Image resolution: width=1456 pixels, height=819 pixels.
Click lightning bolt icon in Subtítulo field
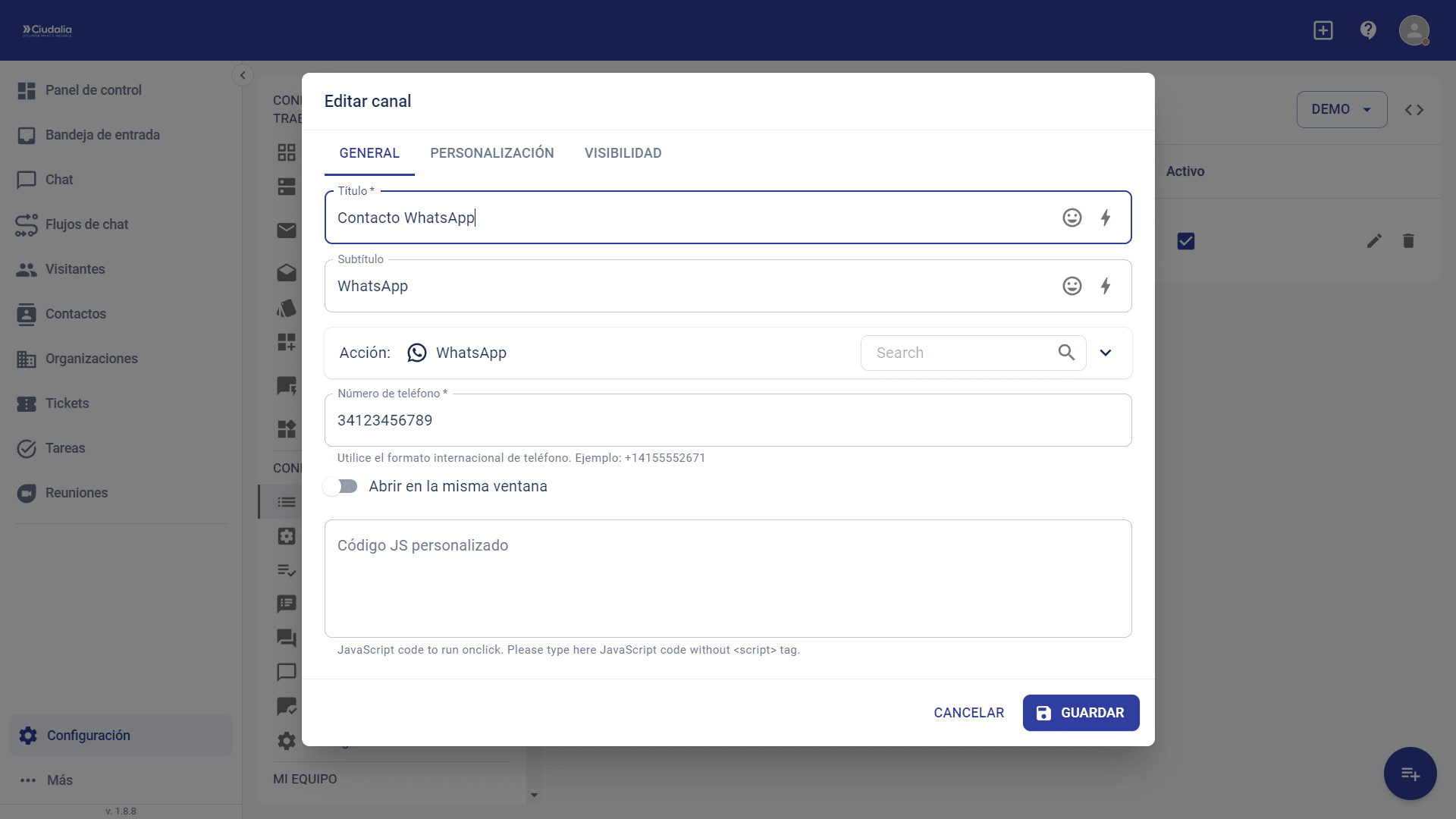1106,286
